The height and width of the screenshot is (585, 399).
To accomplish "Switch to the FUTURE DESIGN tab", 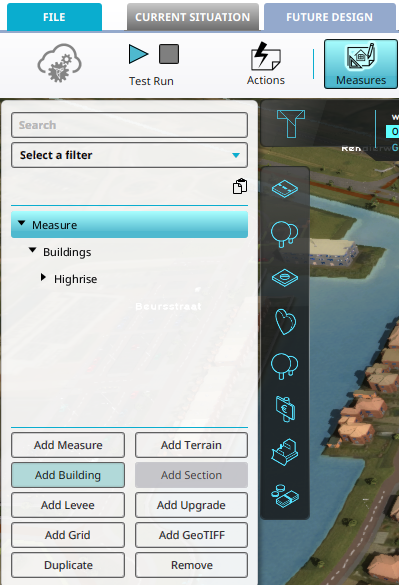I will pos(330,17).
